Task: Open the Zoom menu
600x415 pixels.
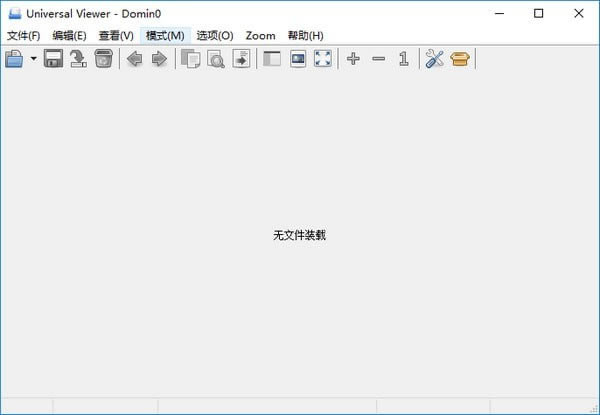Action: pos(260,36)
